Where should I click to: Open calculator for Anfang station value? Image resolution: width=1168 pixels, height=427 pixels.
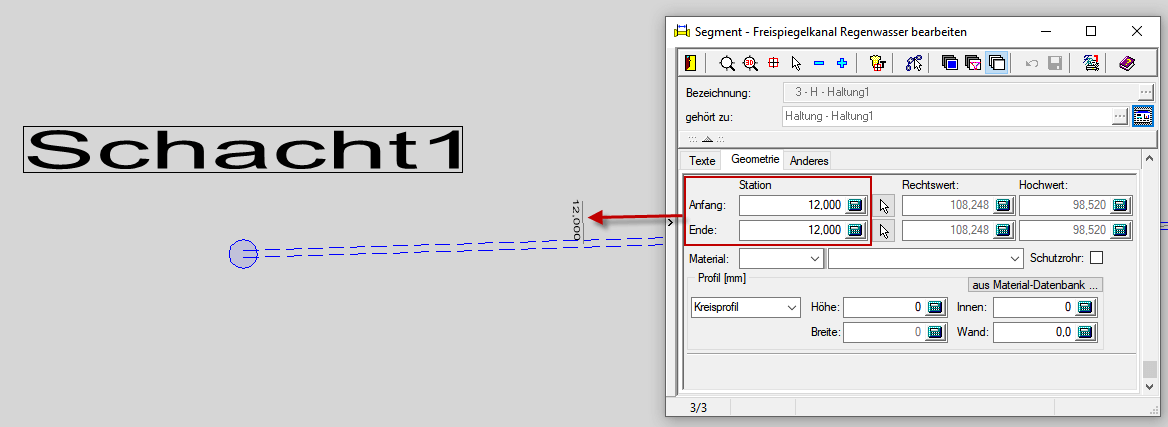(855, 205)
